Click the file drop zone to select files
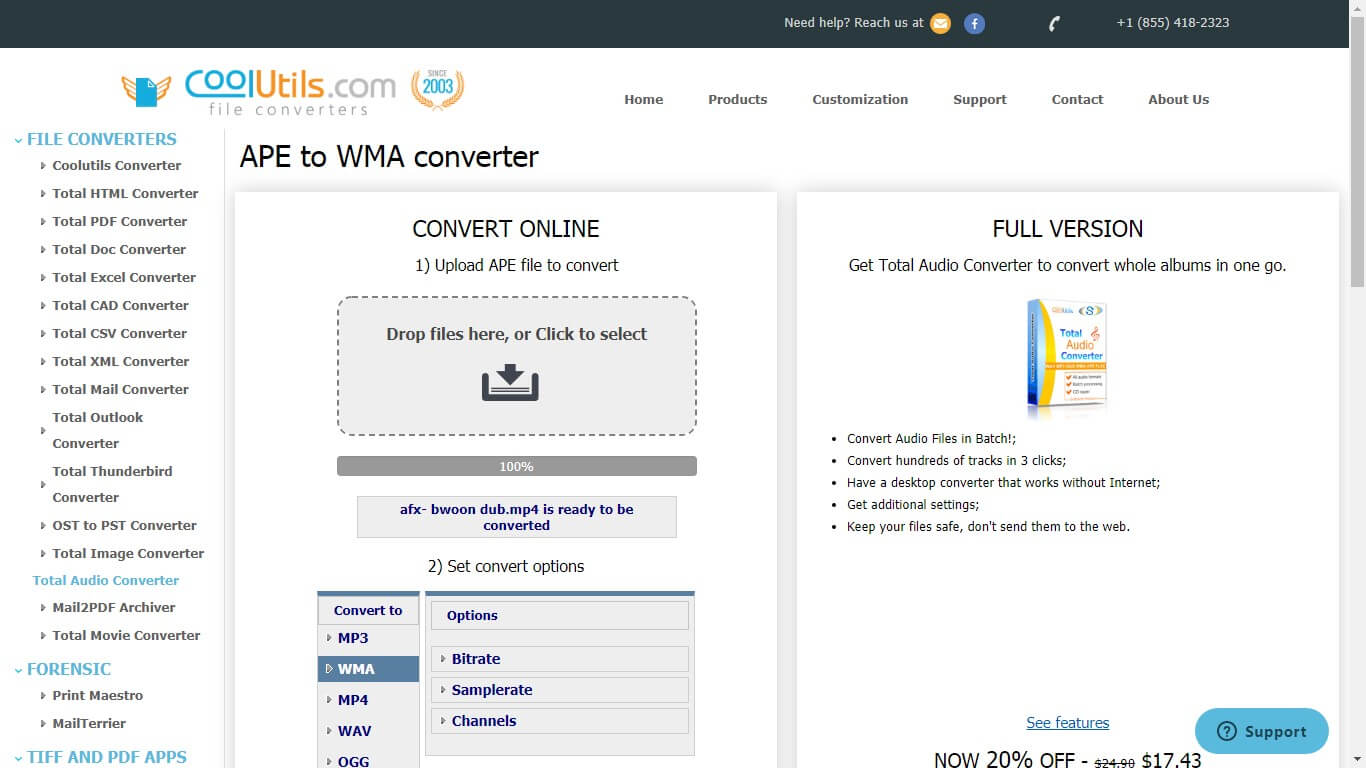1366x768 pixels. click(517, 366)
